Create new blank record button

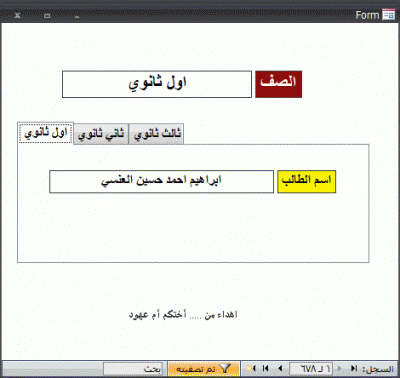[x=252, y=369]
